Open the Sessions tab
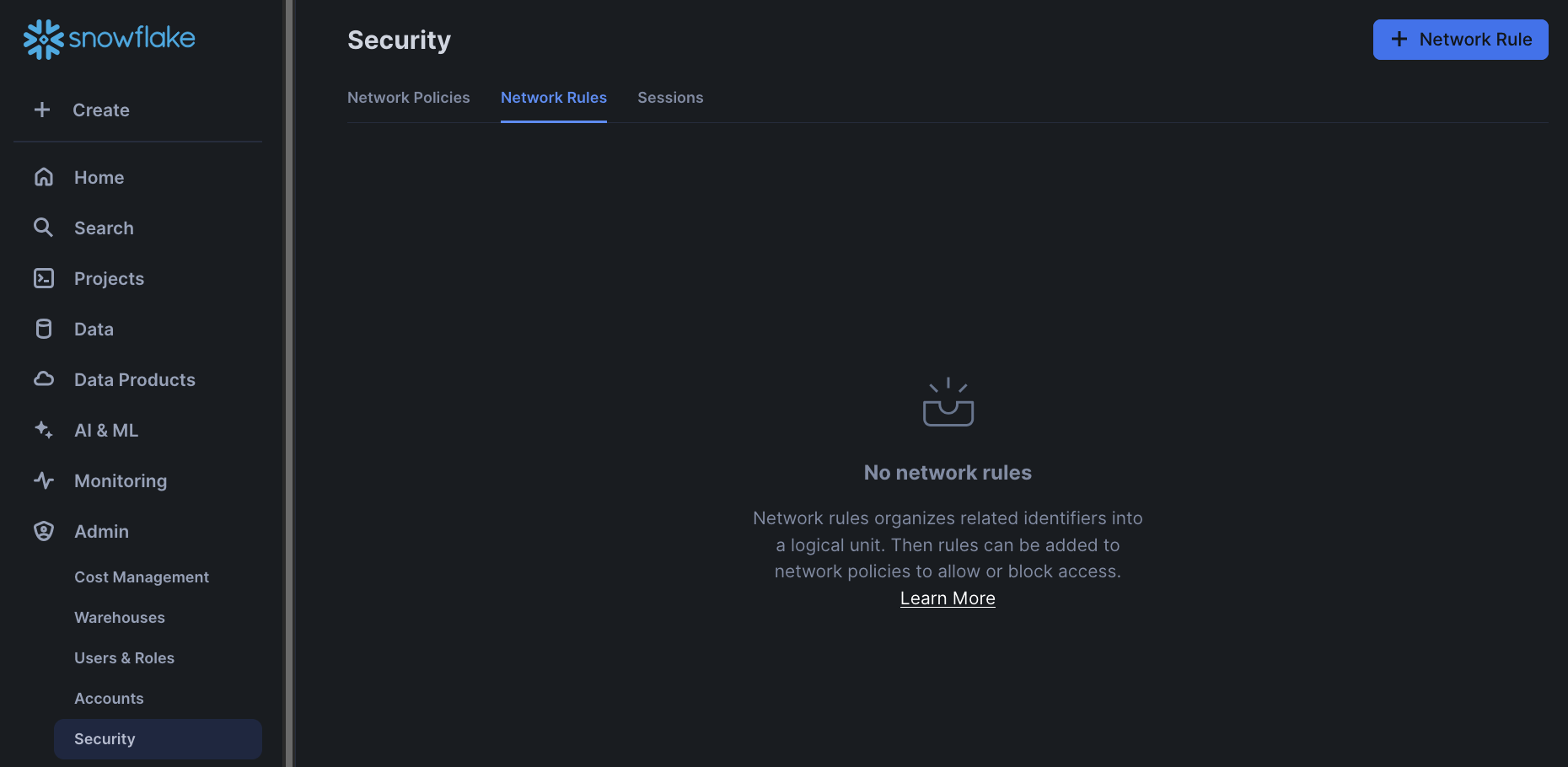 click(x=670, y=98)
